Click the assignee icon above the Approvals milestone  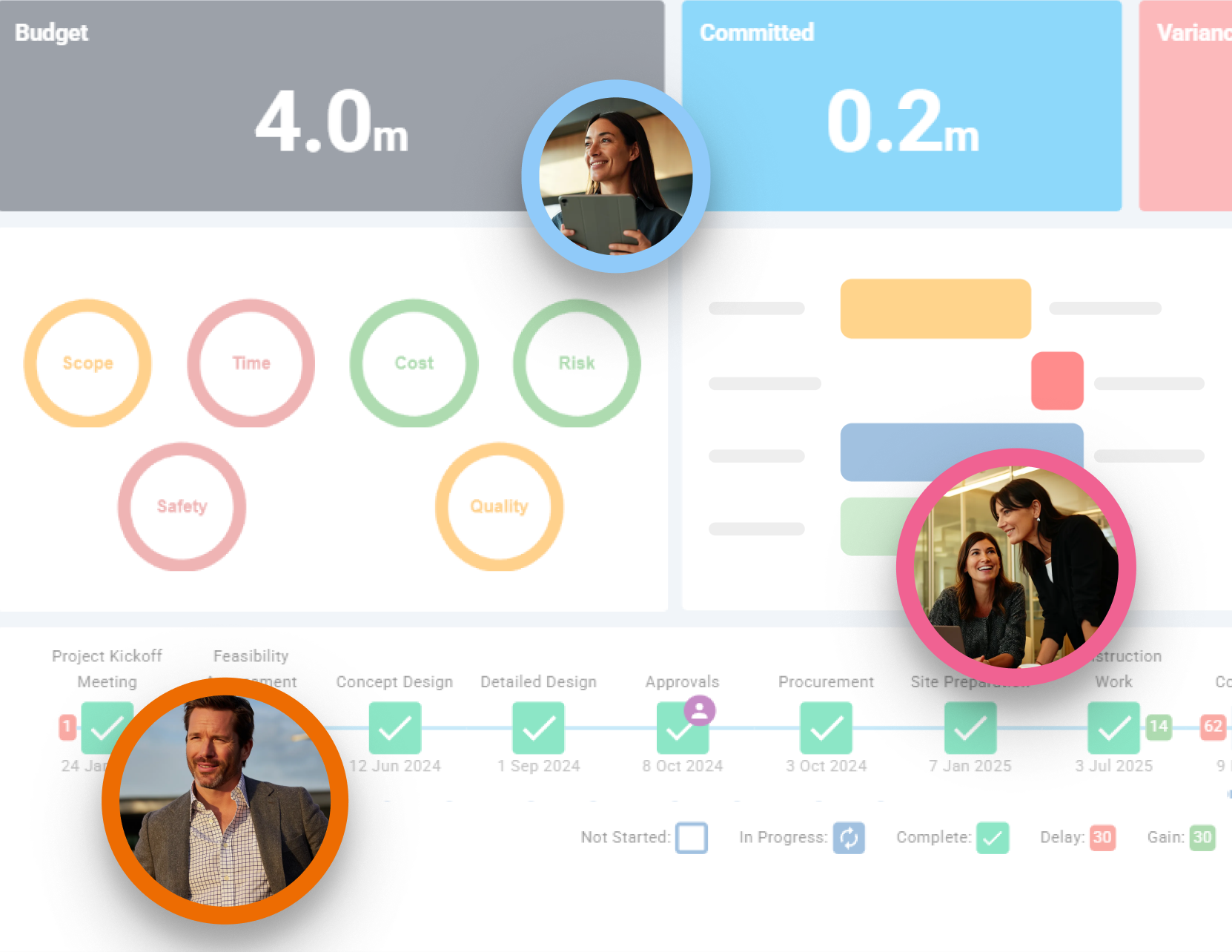coord(700,710)
